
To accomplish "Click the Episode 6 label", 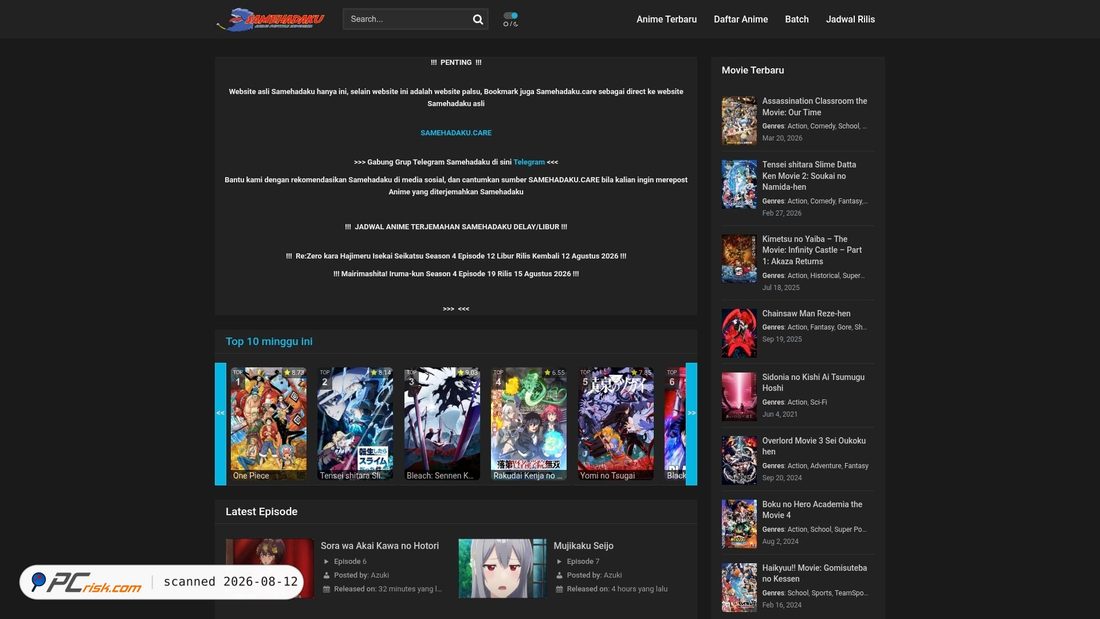I will point(350,561).
